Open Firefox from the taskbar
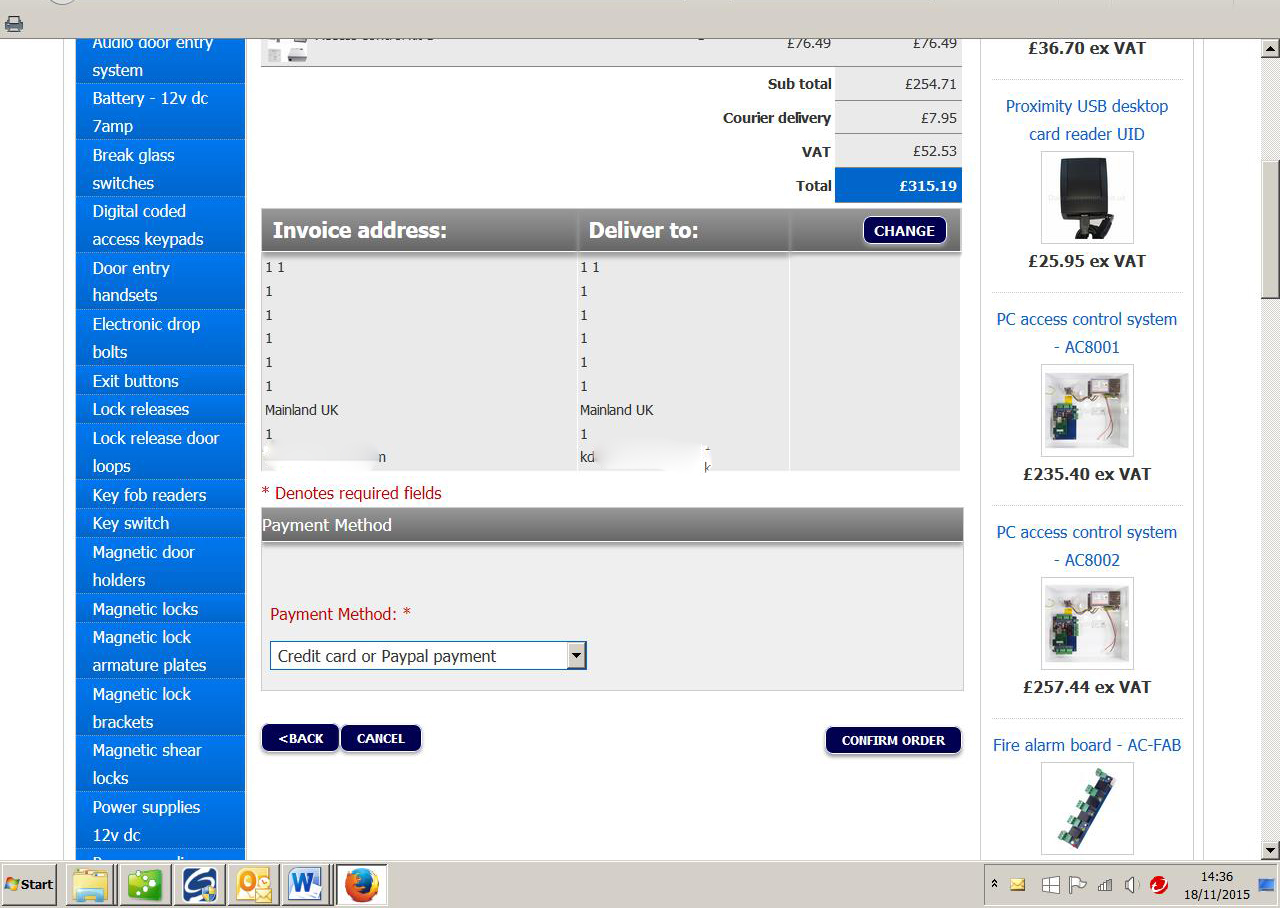Viewport: 1280px width, 908px height. (x=361, y=885)
